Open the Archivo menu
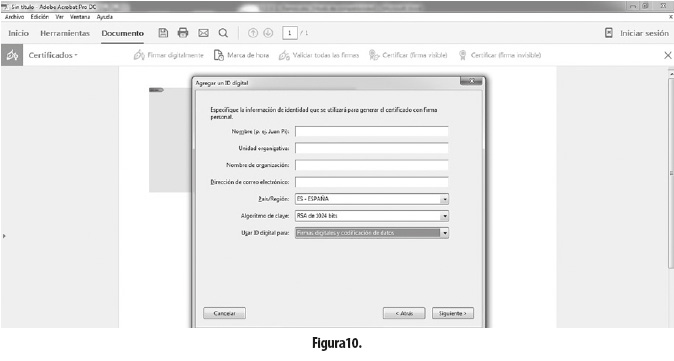Viewport: 674px width, 361px height. (14, 17)
